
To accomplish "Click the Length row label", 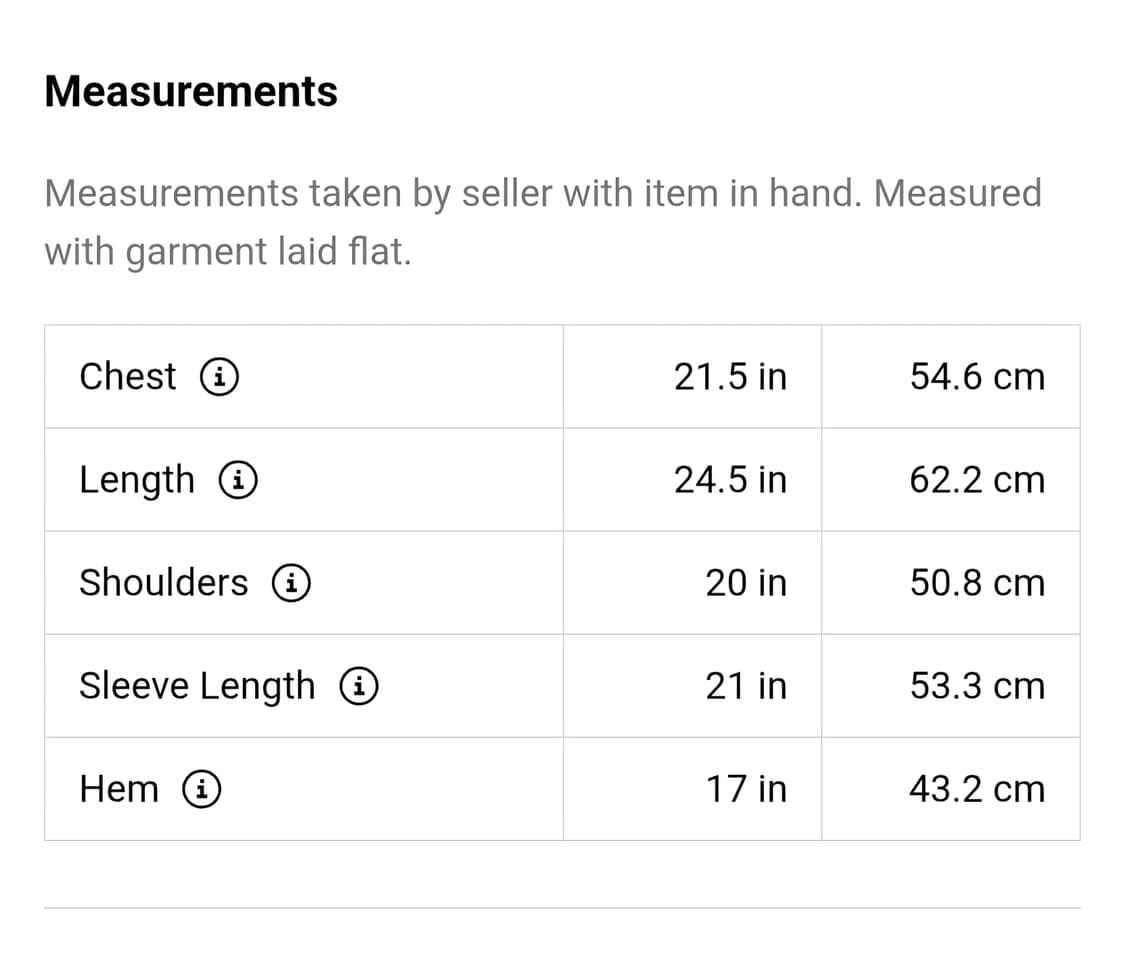I will [x=137, y=480].
